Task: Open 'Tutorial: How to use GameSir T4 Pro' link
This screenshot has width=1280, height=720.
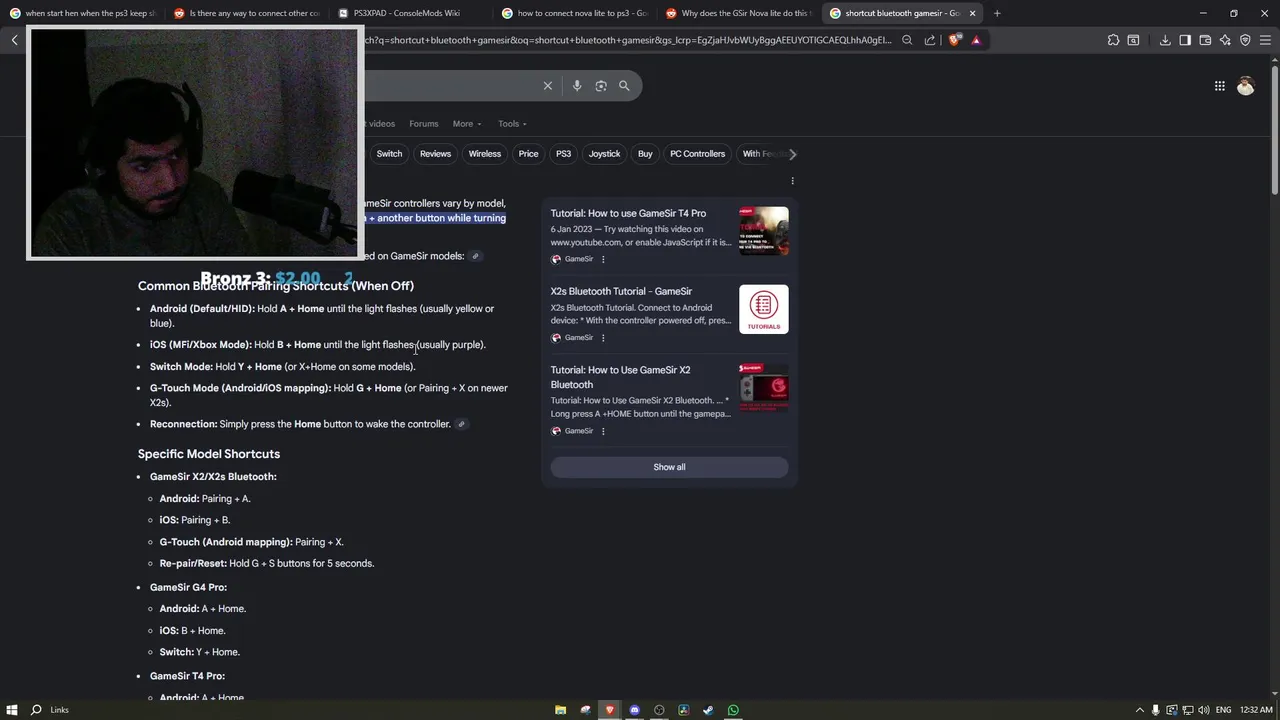Action: click(x=628, y=213)
